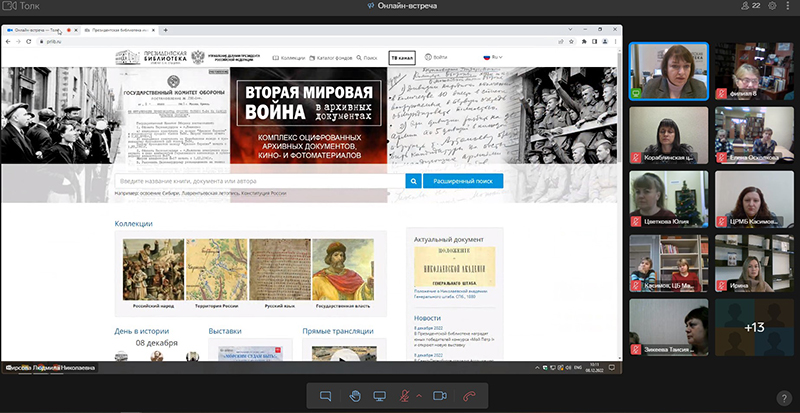Screen dimensions: 800x413
Task: Click the blue search magnifier button
Action: tap(414, 181)
